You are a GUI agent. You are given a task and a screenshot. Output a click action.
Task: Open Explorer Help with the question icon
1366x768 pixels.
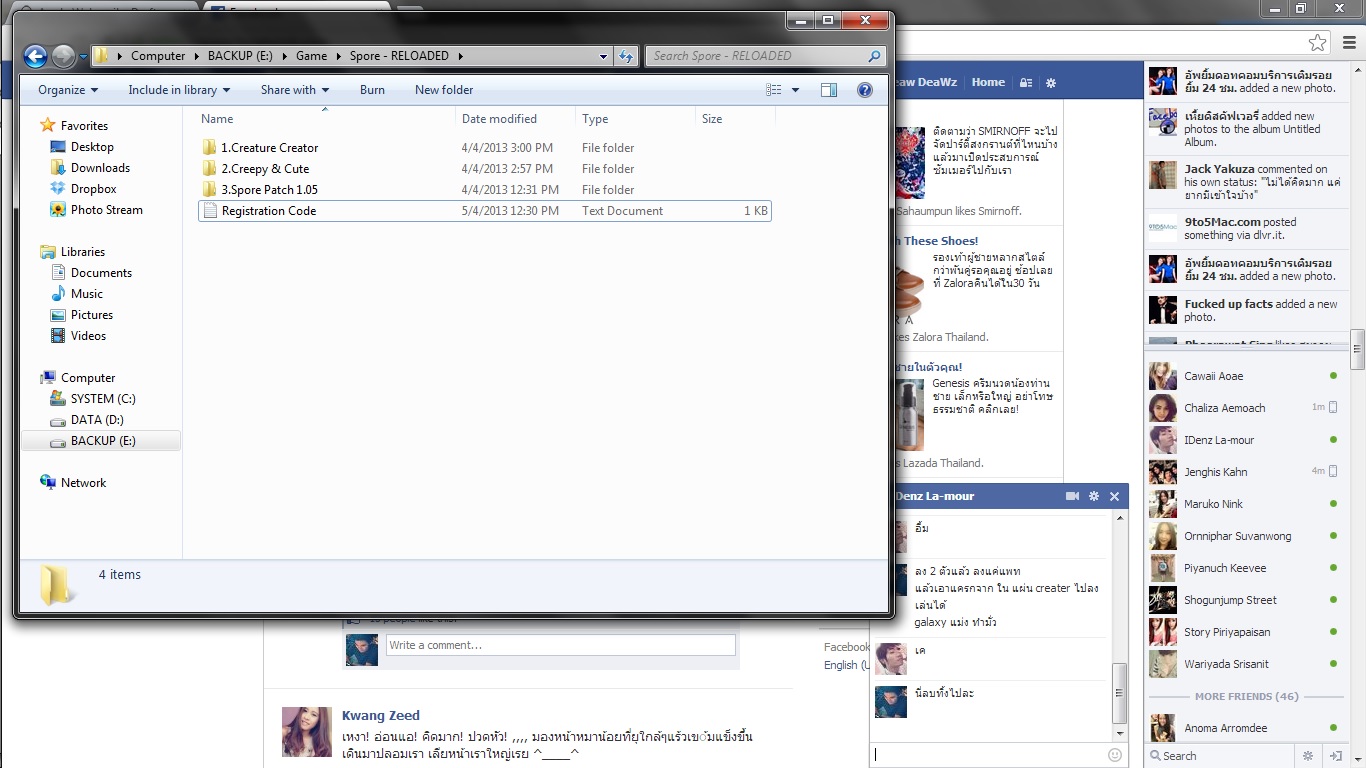point(865,90)
